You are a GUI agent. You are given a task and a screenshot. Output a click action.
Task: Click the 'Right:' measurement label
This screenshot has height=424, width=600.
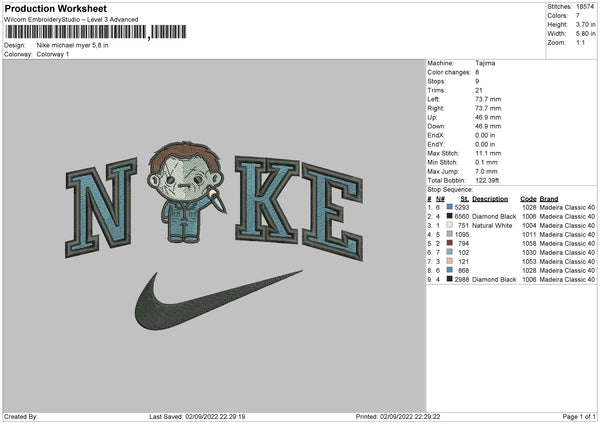coord(435,108)
